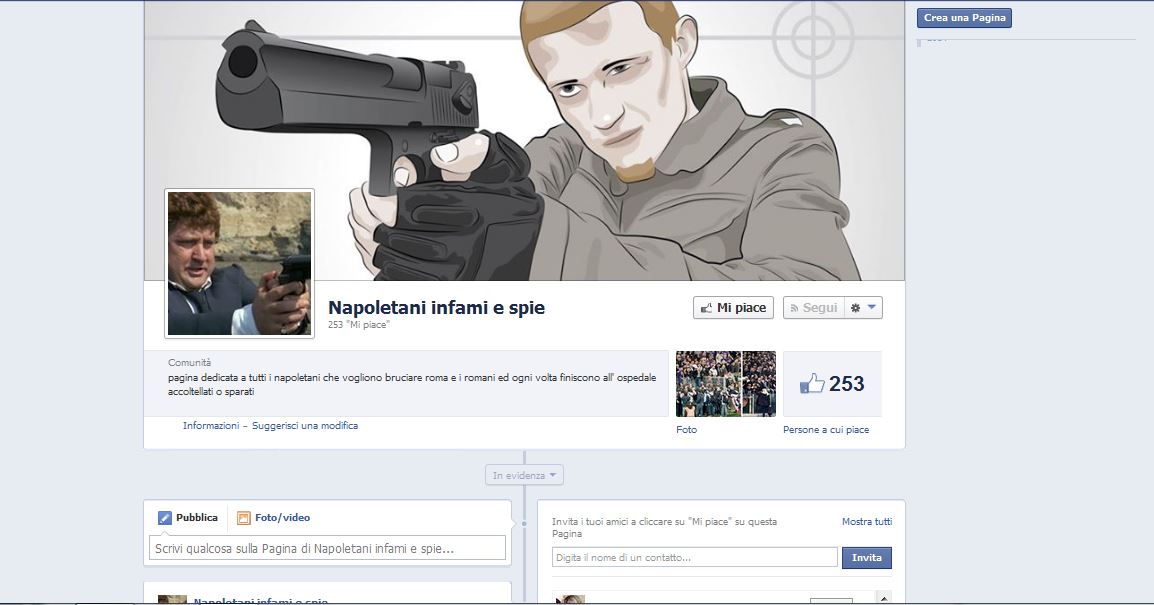Image resolution: width=1154 pixels, height=605 pixels.
Task: Select the Foto/video tab in composer
Action: [x=273, y=518]
